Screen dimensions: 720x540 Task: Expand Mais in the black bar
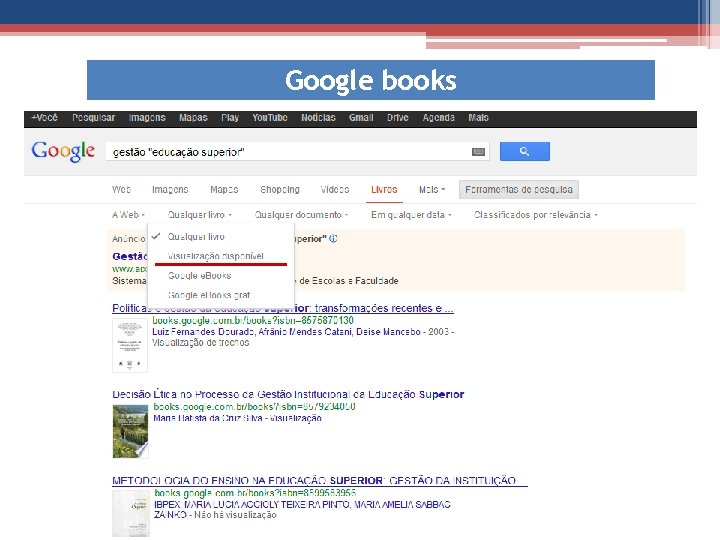pos(478,118)
